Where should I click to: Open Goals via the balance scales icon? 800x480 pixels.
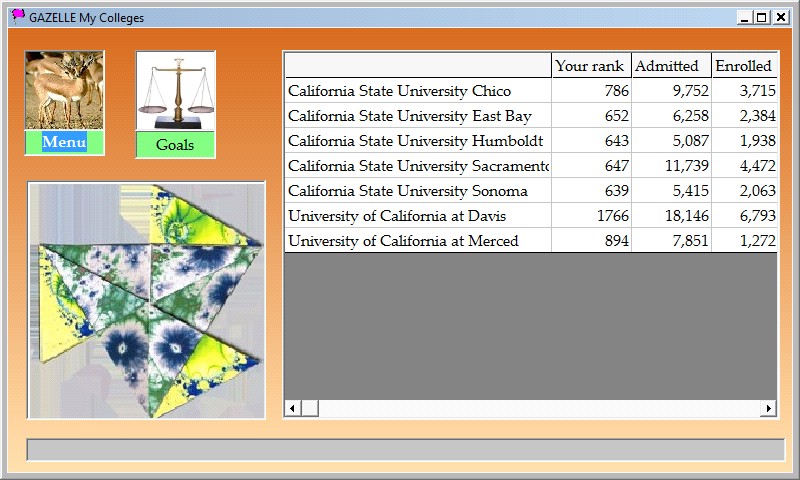click(175, 90)
